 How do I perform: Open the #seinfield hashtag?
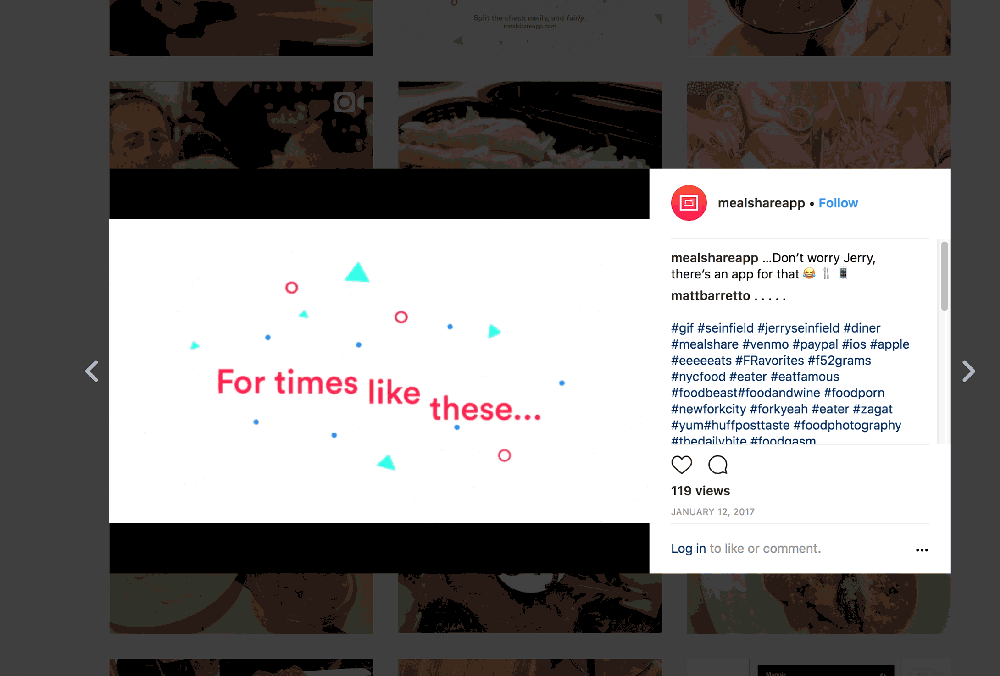click(725, 328)
